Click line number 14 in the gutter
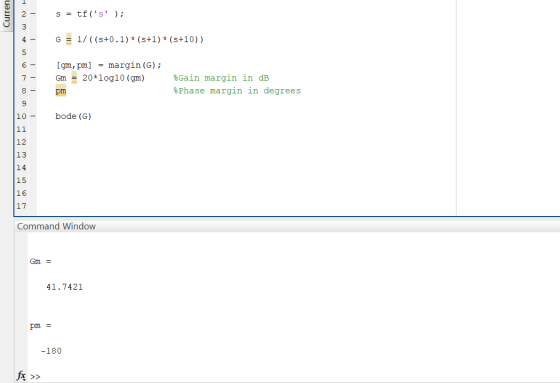 tap(21, 168)
